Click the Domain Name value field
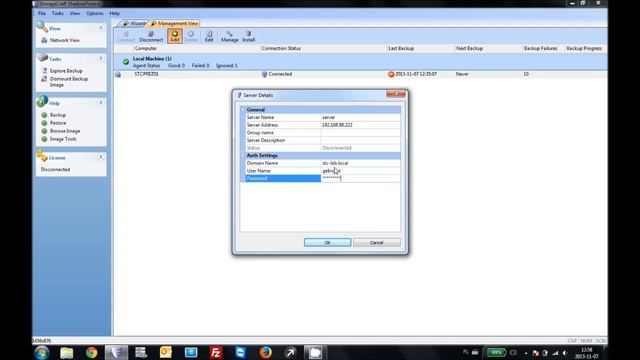Screen dimensions: 640x360 (x=360, y=163)
